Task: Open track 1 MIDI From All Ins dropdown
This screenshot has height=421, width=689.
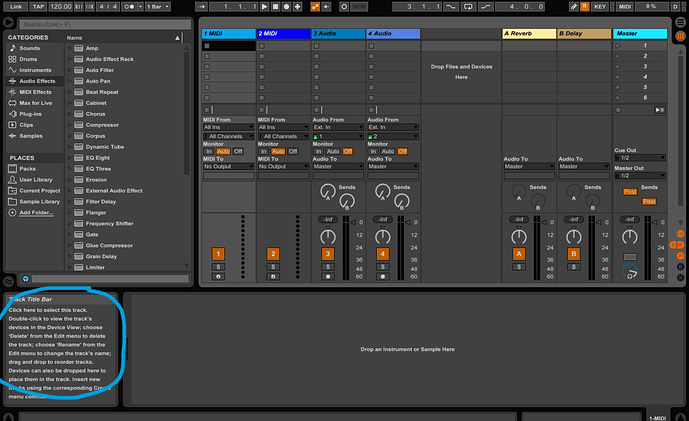Action: 228,127
